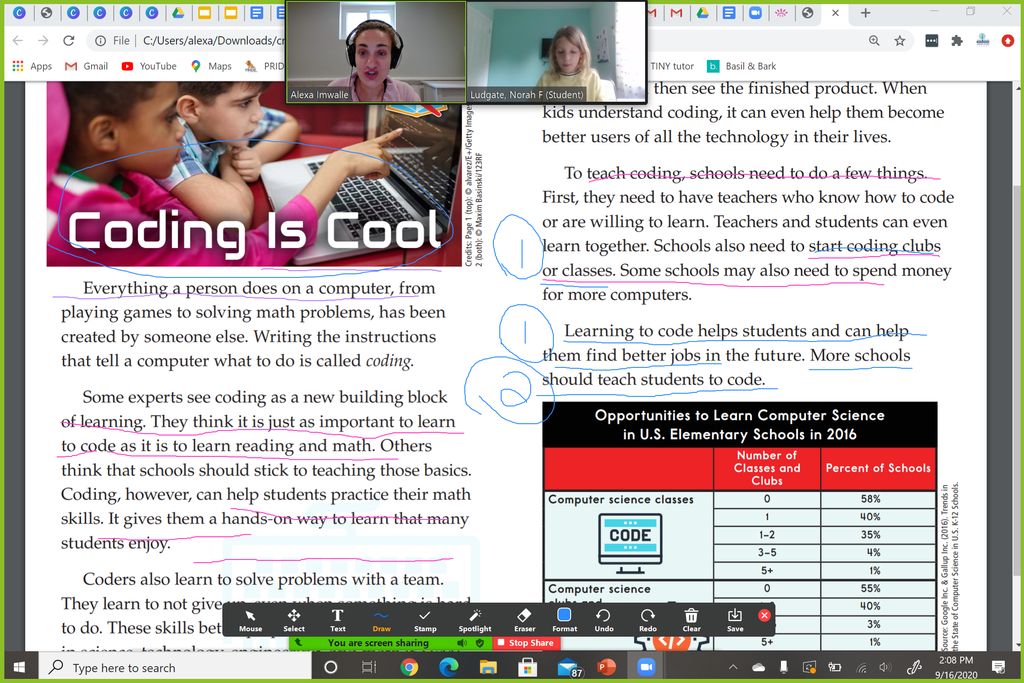Select Alexa Imwalle's video thumbnail
Image resolution: width=1024 pixels, height=683 pixels.
tap(376, 52)
